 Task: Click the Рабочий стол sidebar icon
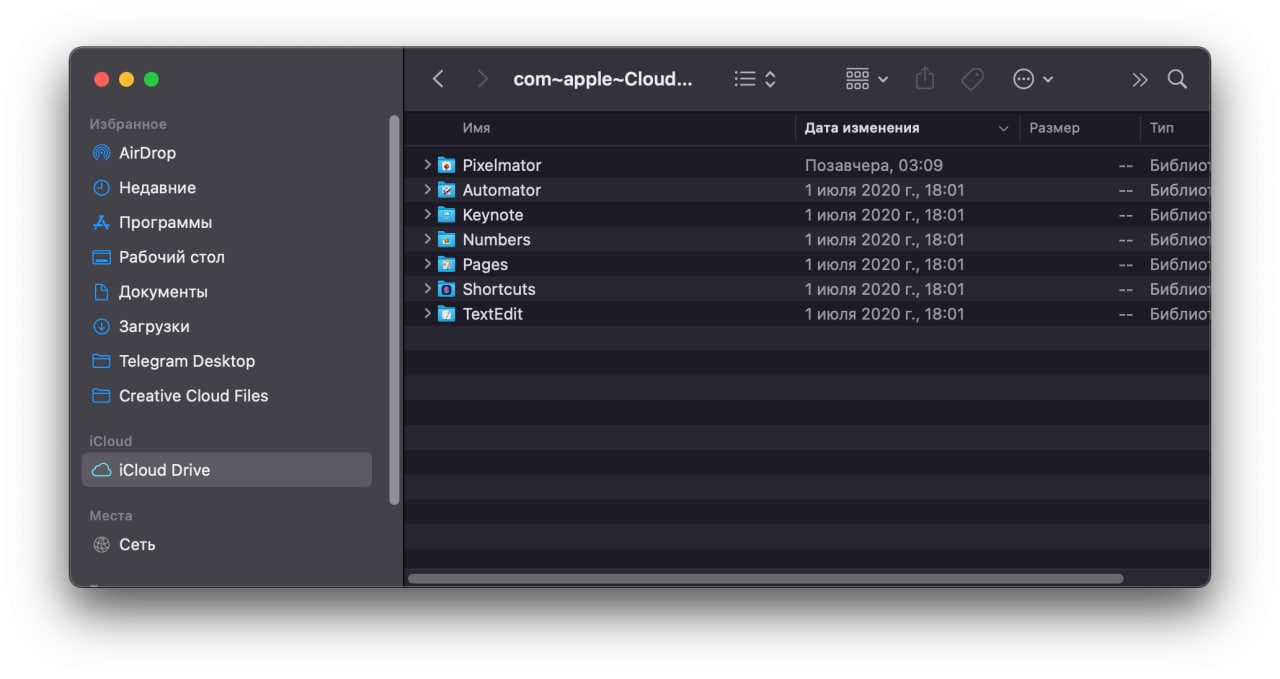tap(101, 257)
